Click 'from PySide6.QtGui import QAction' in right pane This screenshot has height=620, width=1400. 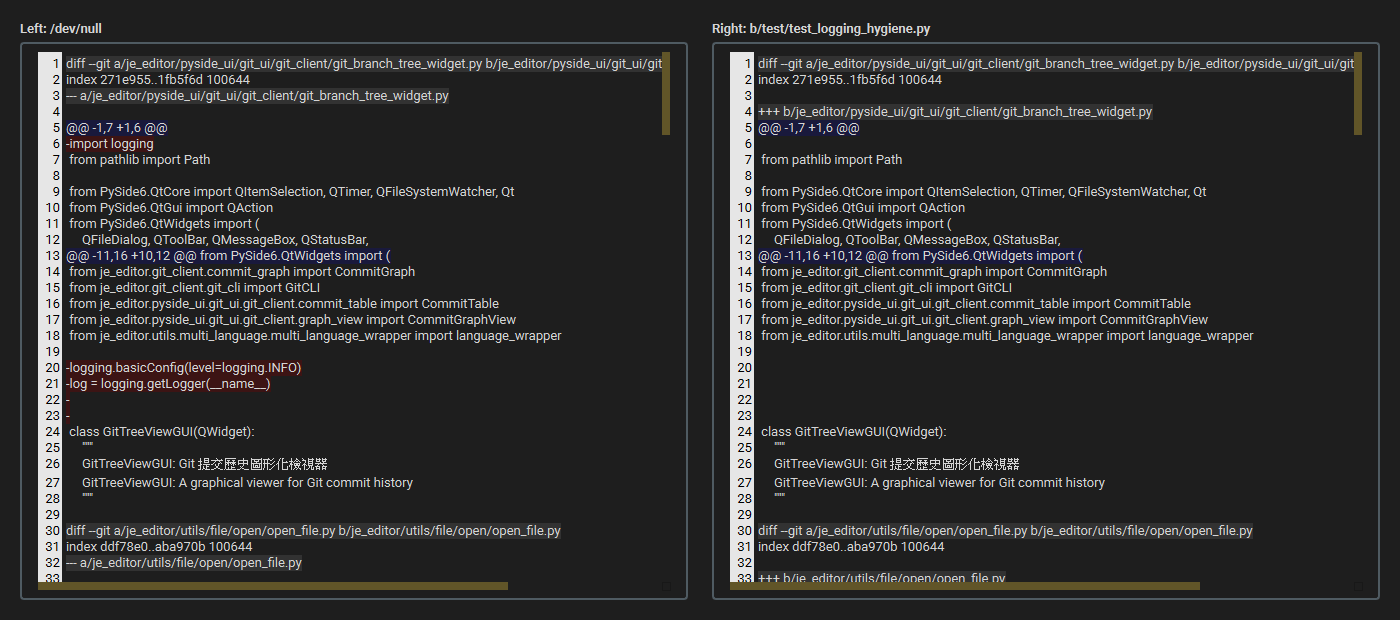click(863, 208)
